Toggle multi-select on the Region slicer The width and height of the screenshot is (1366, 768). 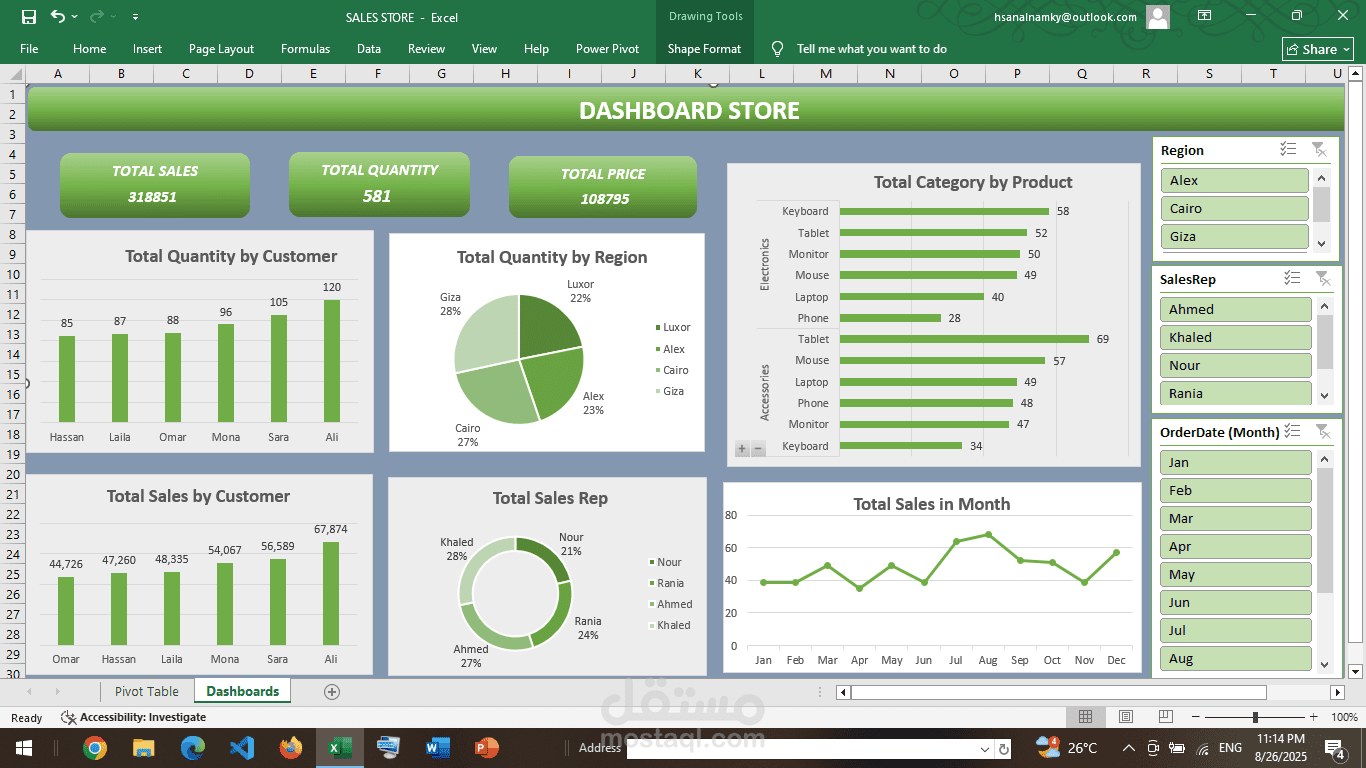tap(1288, 150)
